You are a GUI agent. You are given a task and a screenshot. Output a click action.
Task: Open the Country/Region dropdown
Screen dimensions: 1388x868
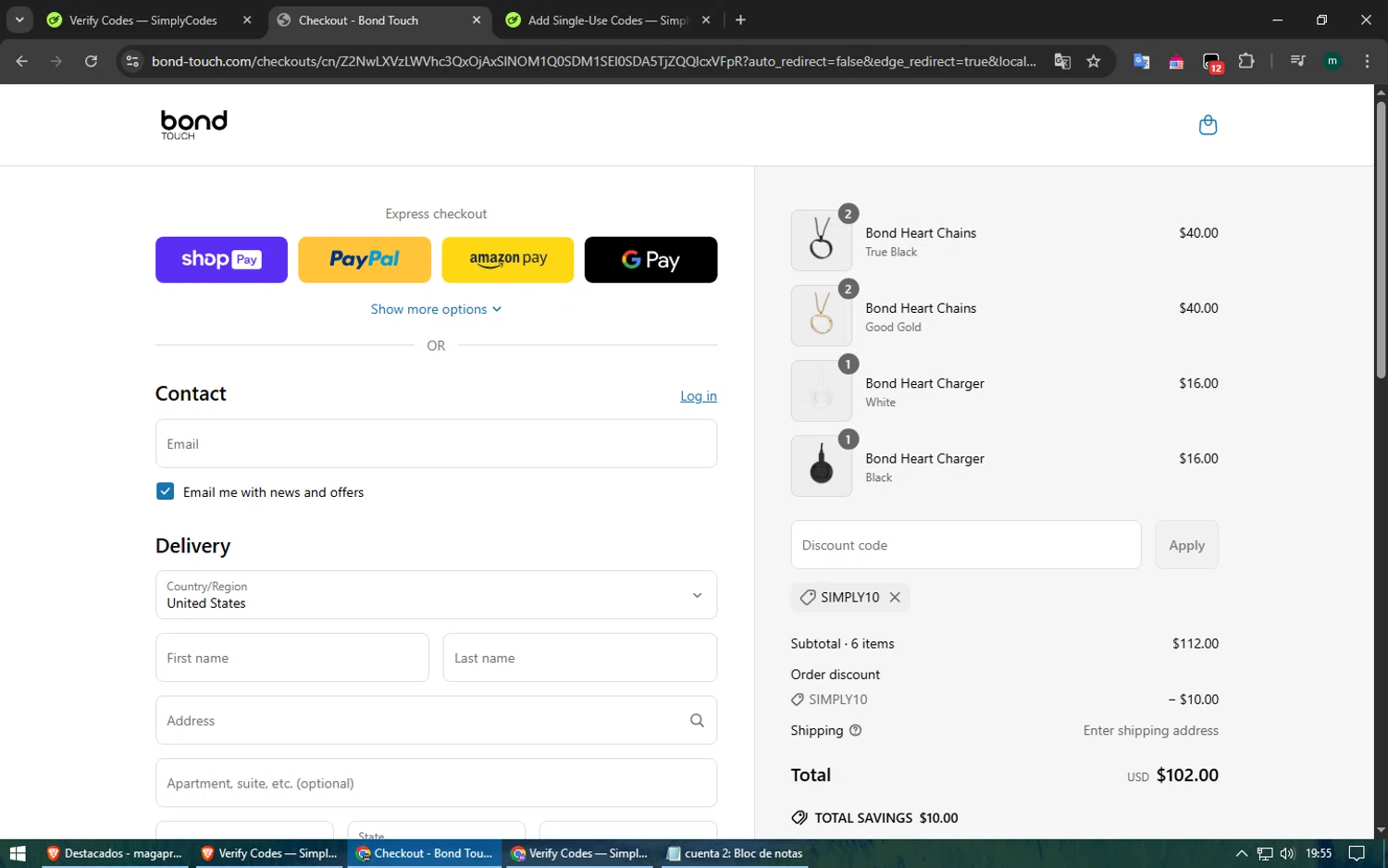[436, 595]
